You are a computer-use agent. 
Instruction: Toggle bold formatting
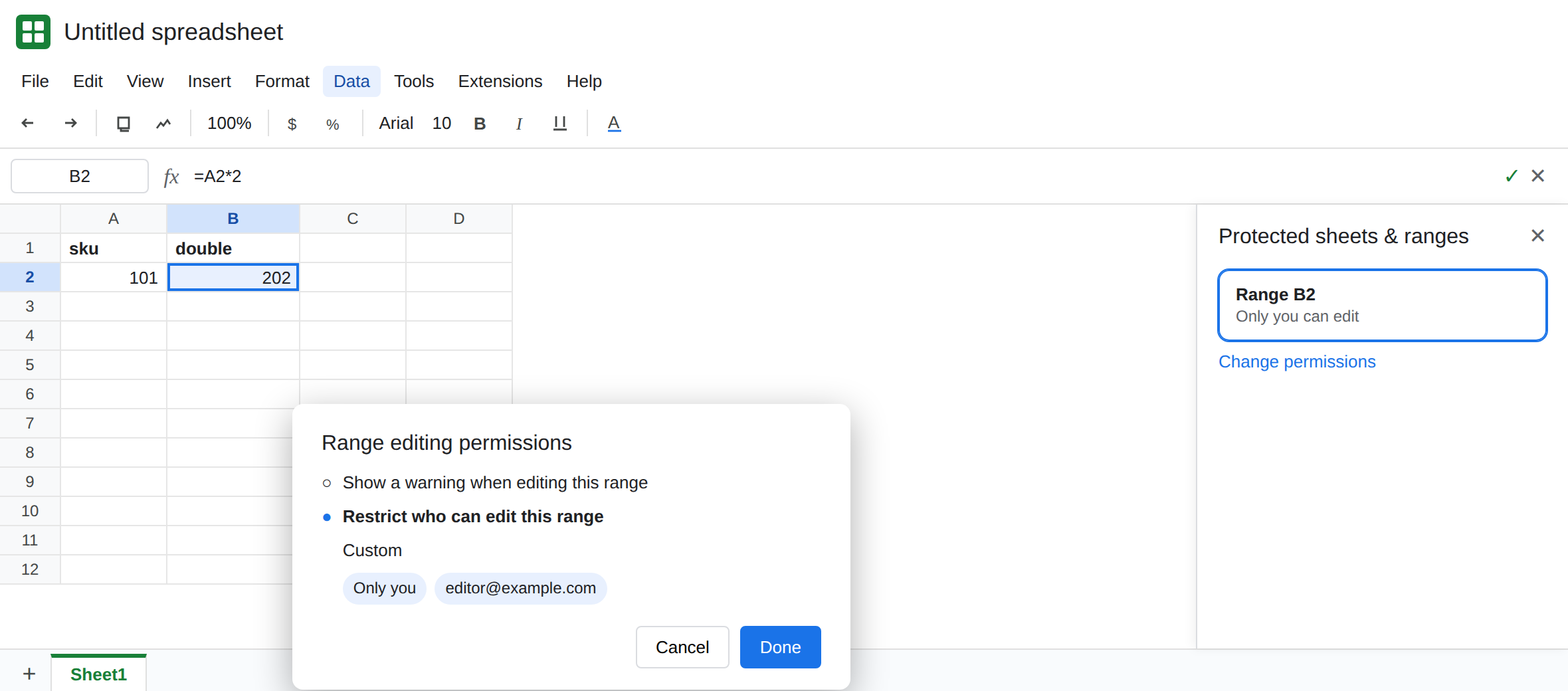tap(480, 124)
